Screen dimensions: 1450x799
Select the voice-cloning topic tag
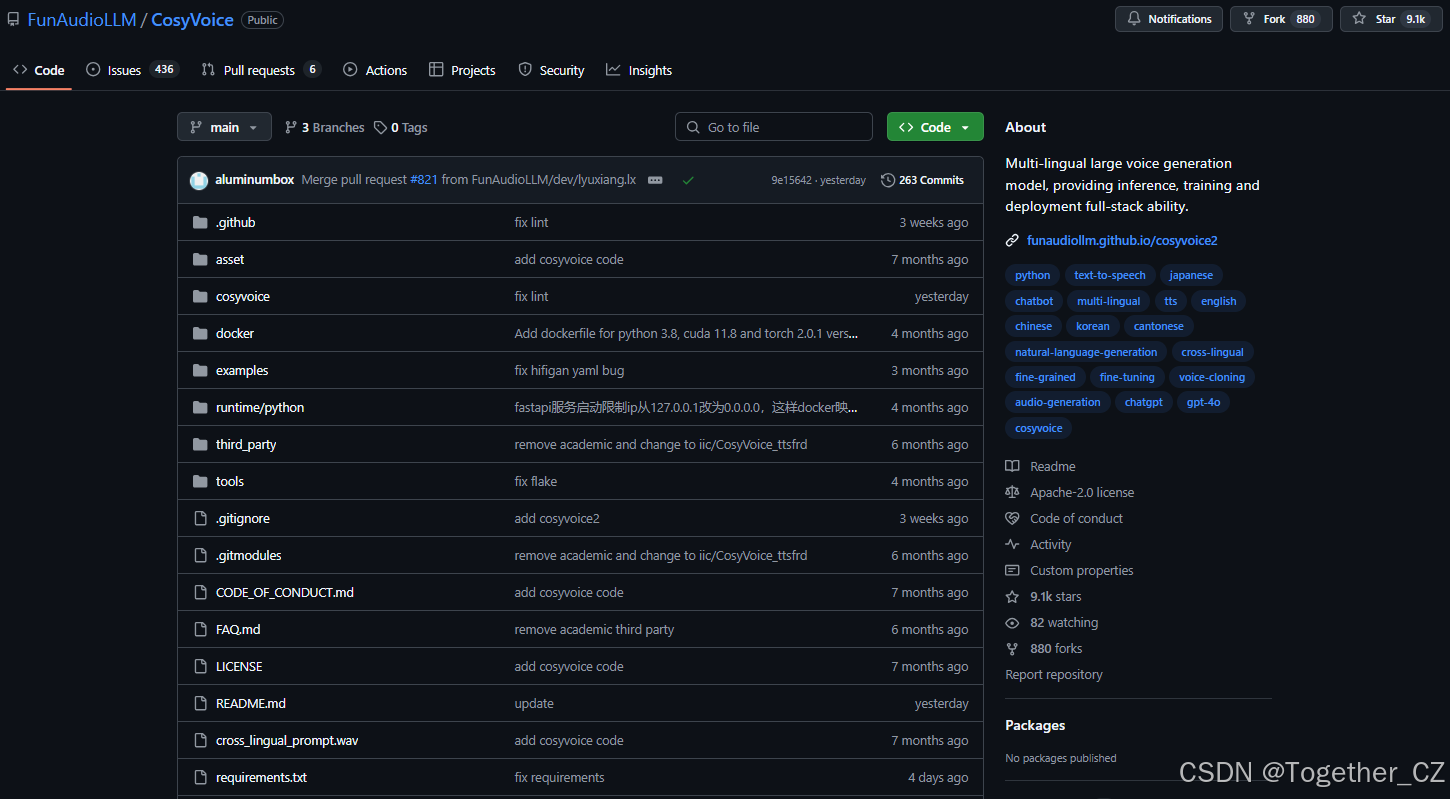1212,377
